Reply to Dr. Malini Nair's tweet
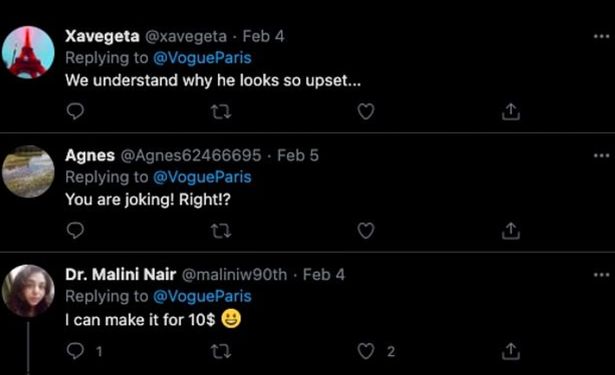The height and width of the screenshot is (375, 615). point(75,351)
